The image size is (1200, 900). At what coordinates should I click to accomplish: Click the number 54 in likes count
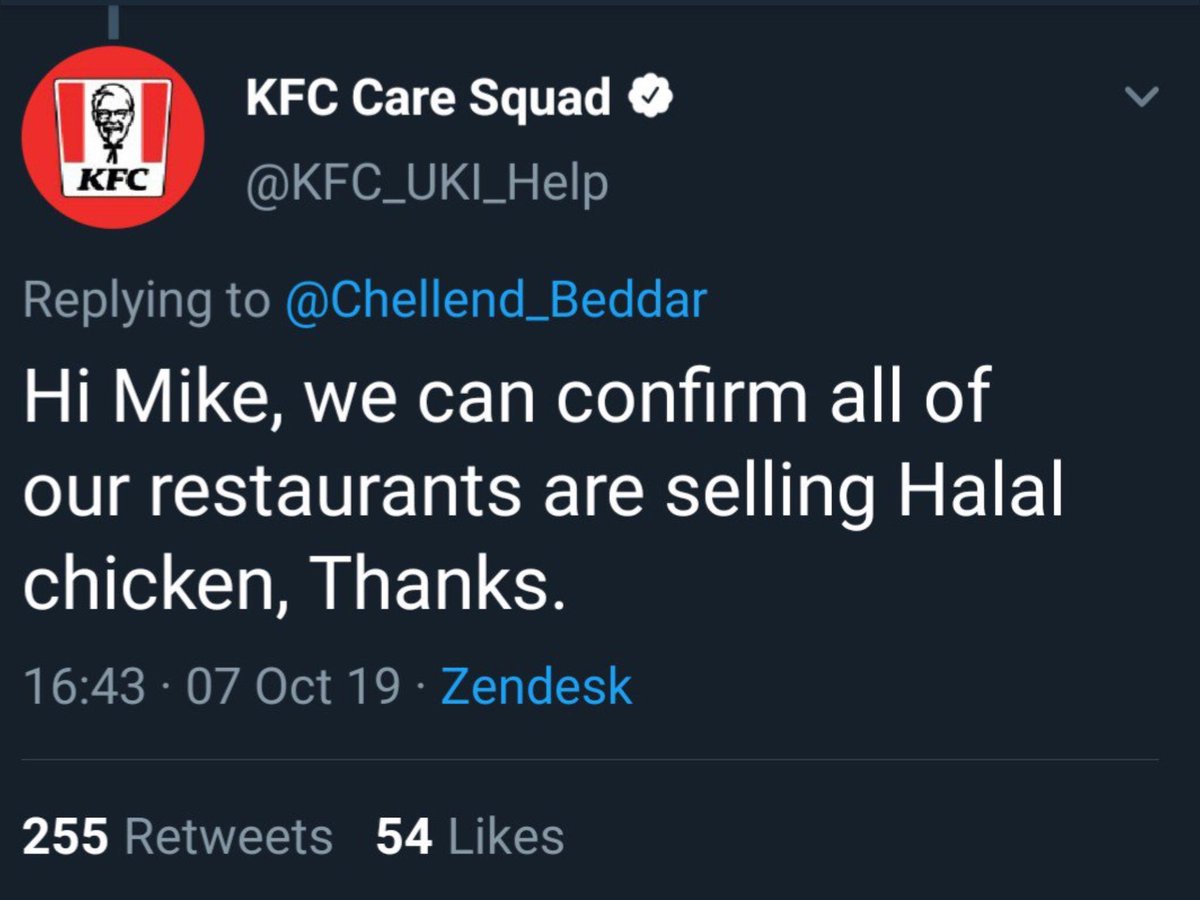coord(404,836)
